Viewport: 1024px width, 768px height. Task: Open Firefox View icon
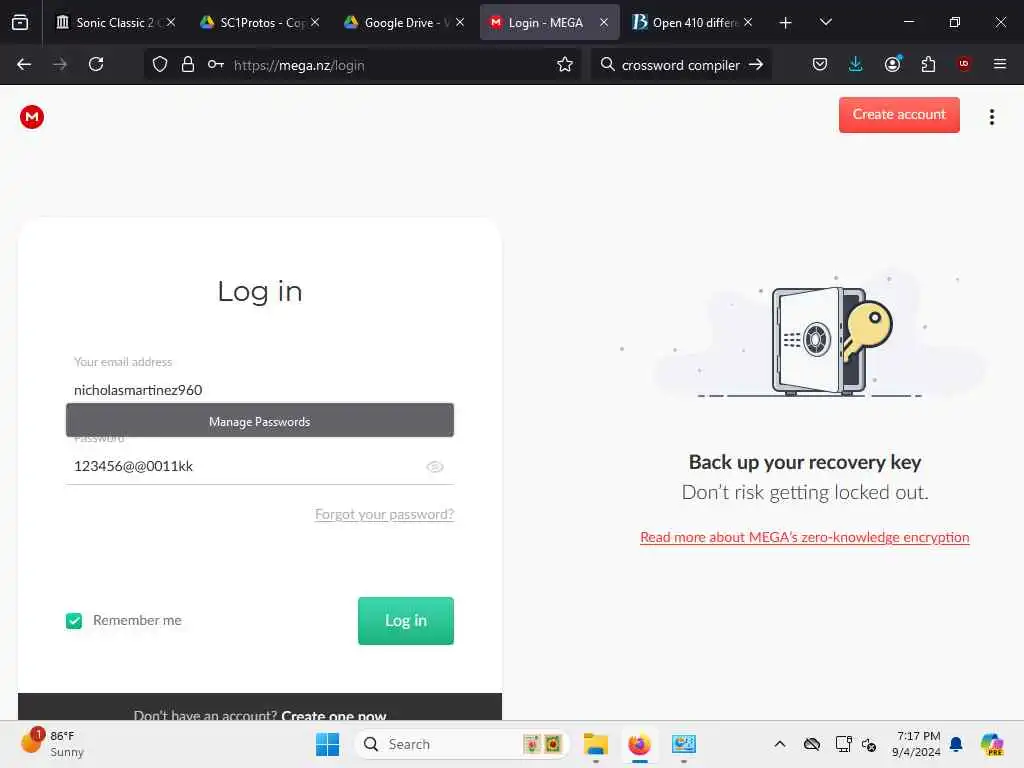[20, 23]
